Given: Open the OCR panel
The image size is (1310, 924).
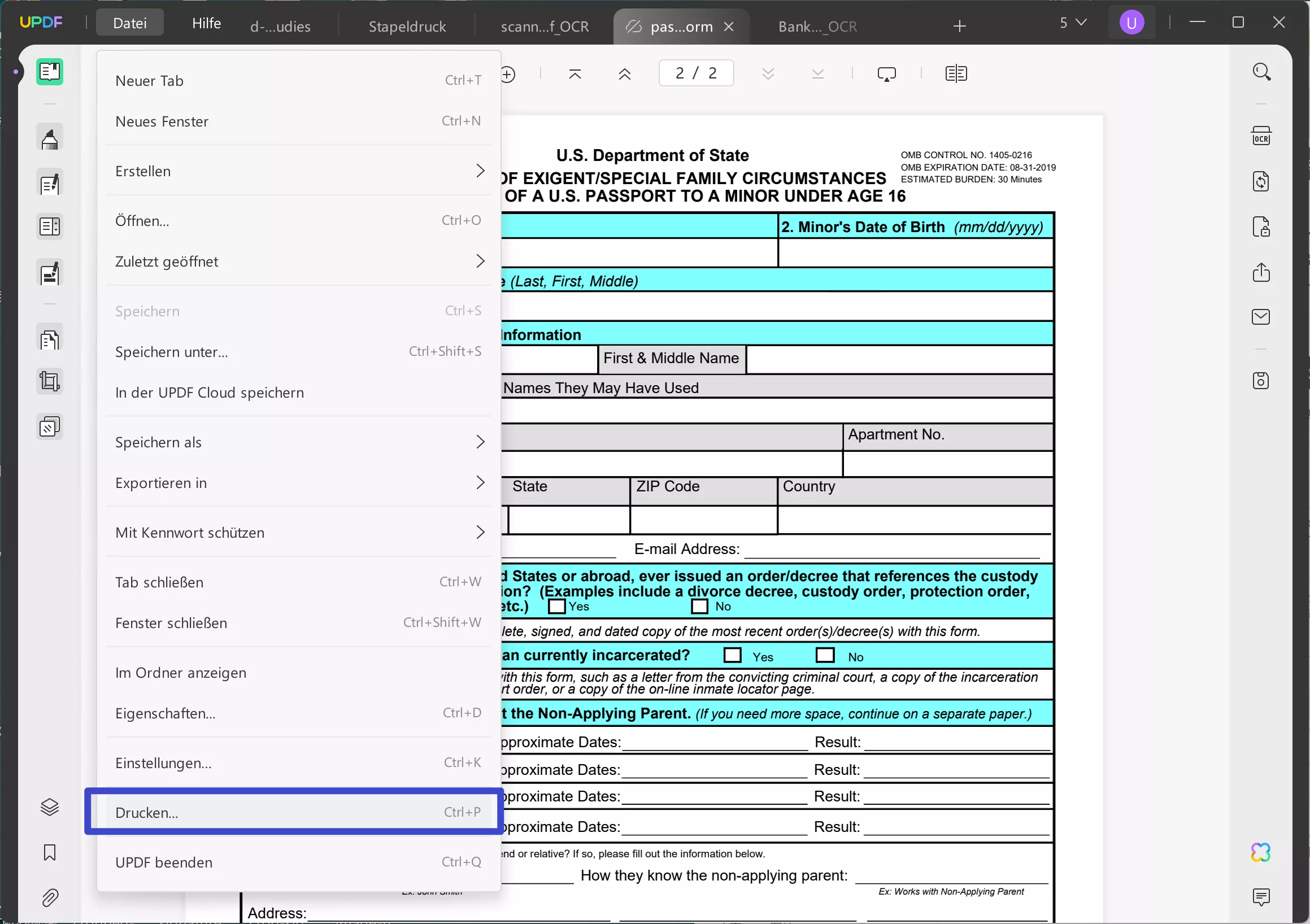Looking at the screenshot, I should [1261, 135].
